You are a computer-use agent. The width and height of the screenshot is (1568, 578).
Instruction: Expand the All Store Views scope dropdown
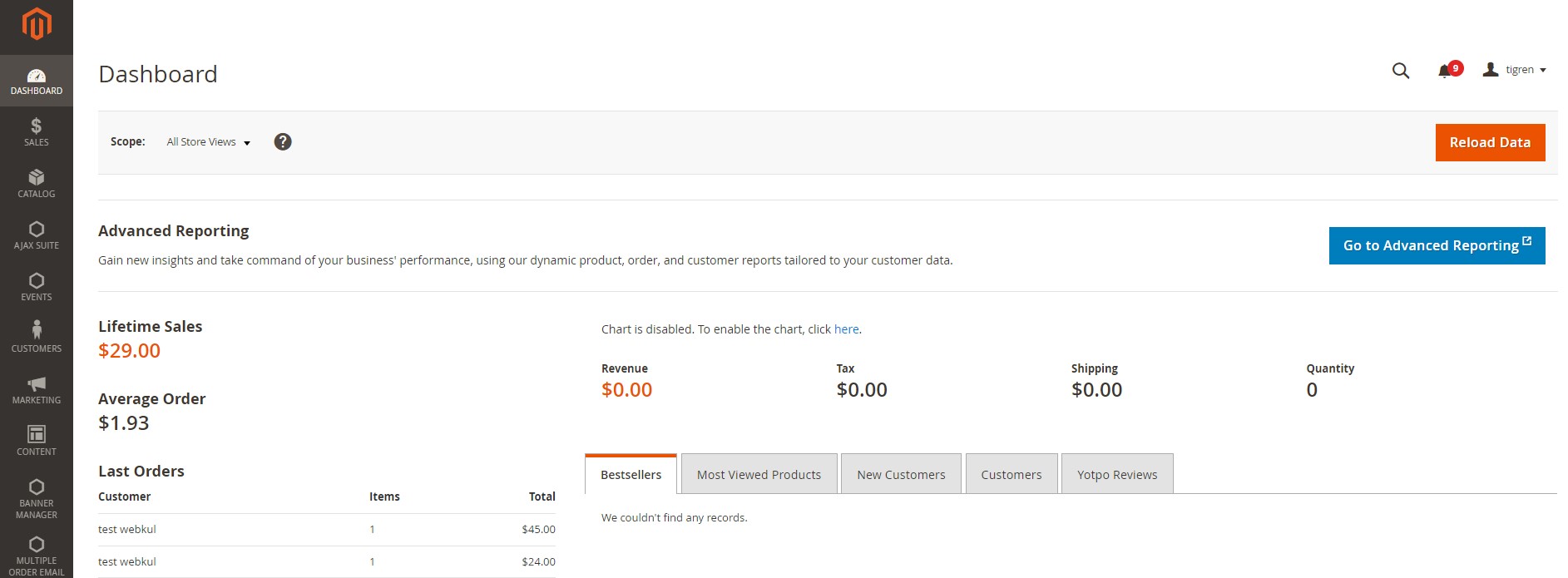(x=208, y=142)
